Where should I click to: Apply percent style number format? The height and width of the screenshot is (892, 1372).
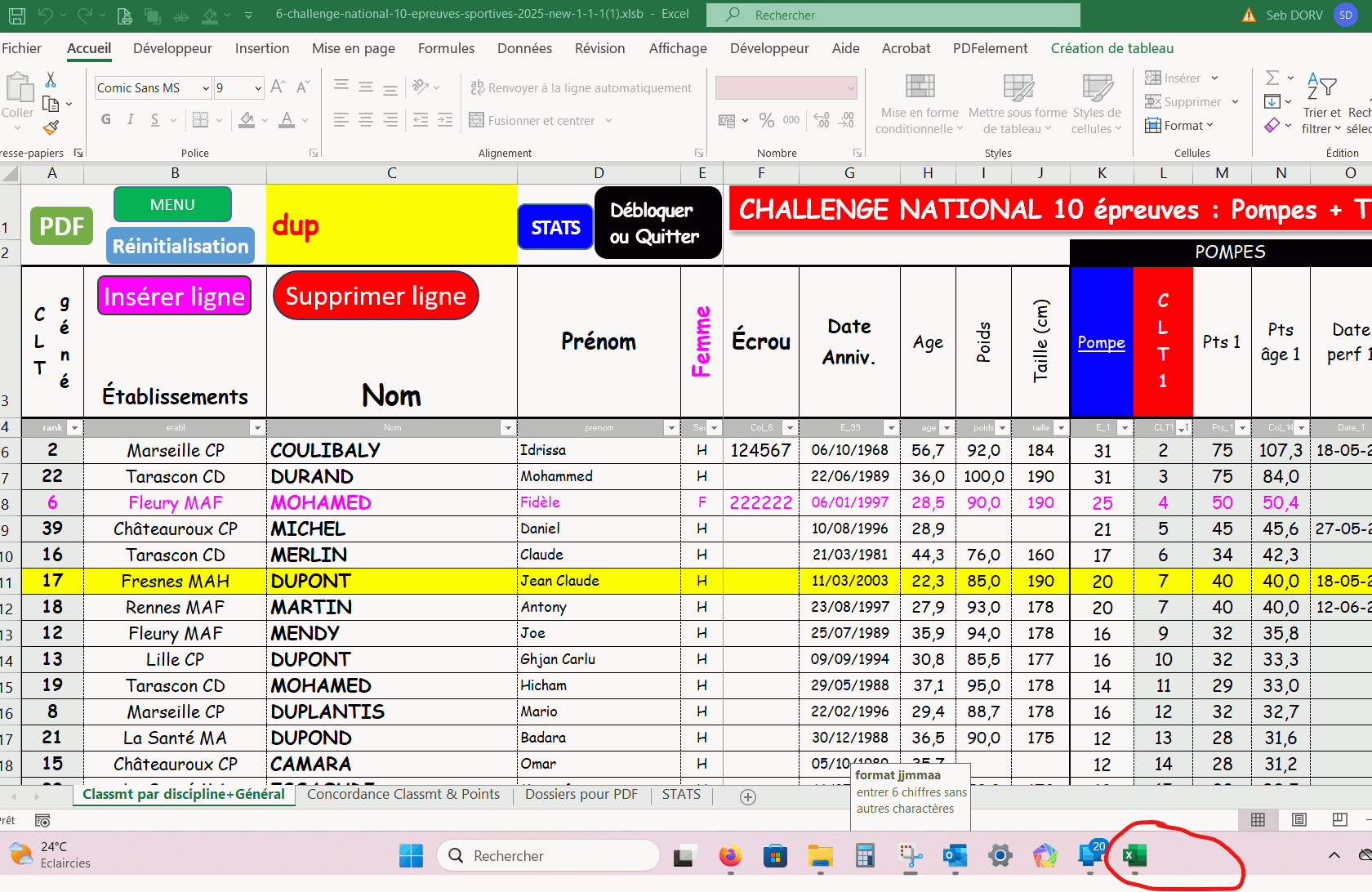pyautogui.click(x=766, y=121)
